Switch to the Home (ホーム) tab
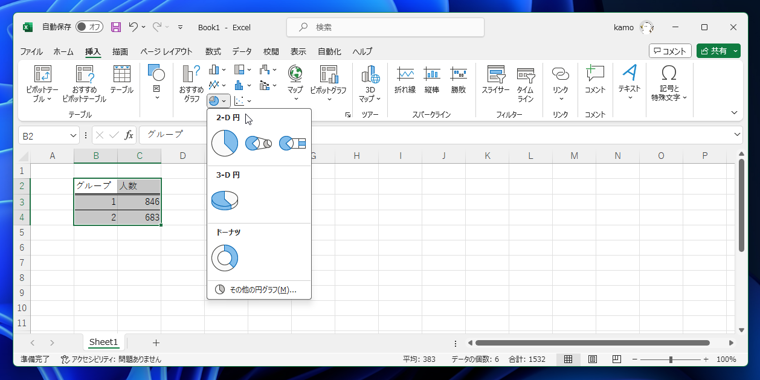760x380 pixels. click(63, 51)
